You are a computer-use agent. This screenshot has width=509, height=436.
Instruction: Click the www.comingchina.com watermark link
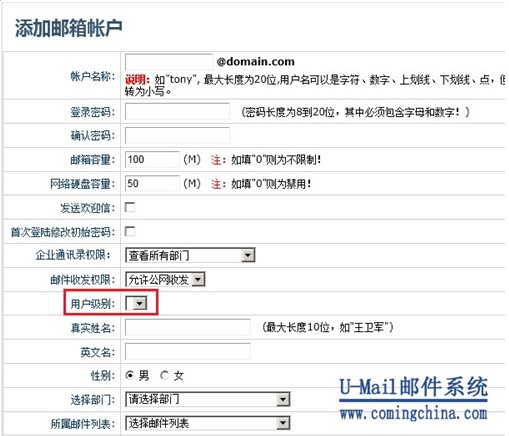tap(413, 414)
